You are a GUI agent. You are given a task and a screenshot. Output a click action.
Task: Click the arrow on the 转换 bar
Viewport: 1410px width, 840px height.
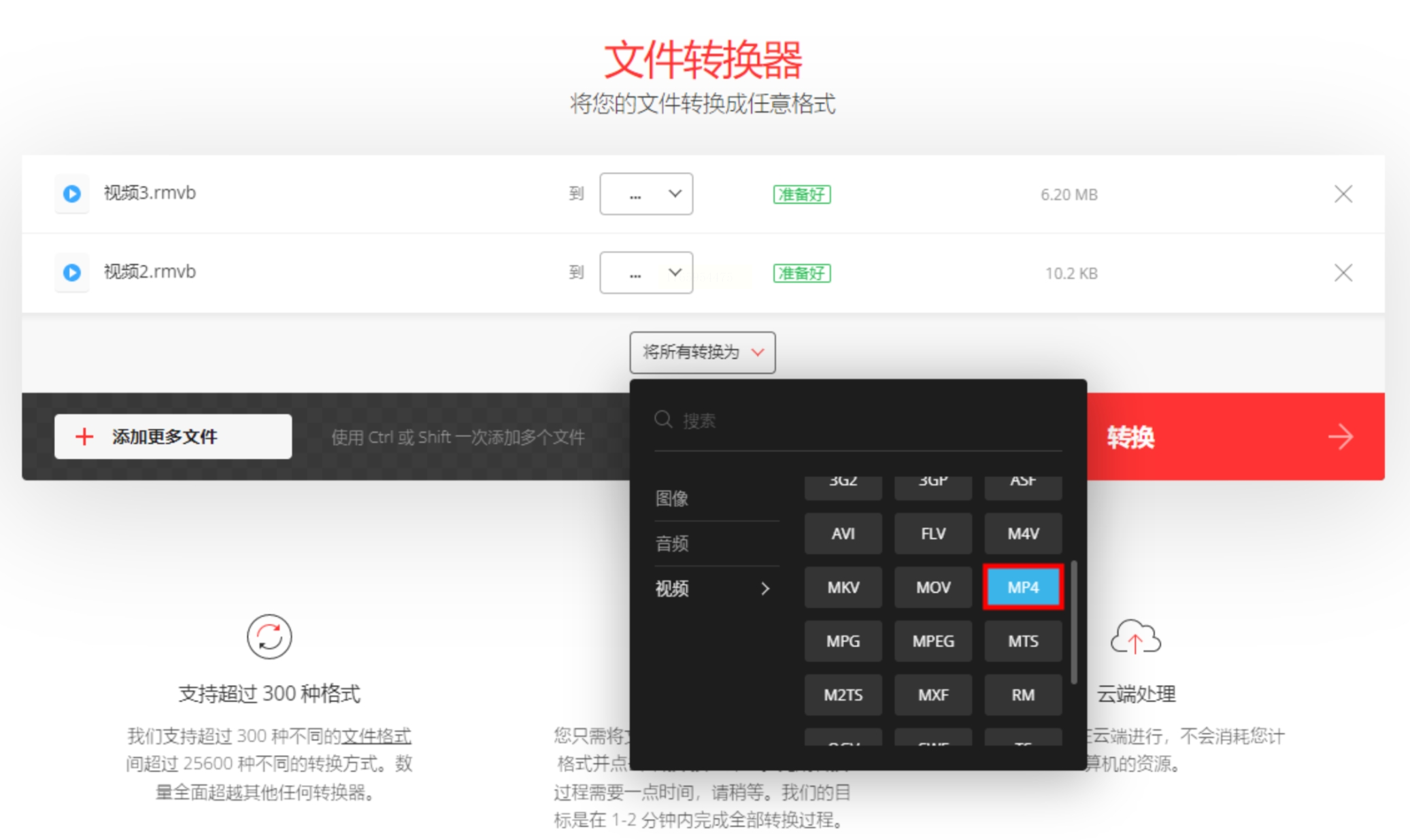[1341, 437]
